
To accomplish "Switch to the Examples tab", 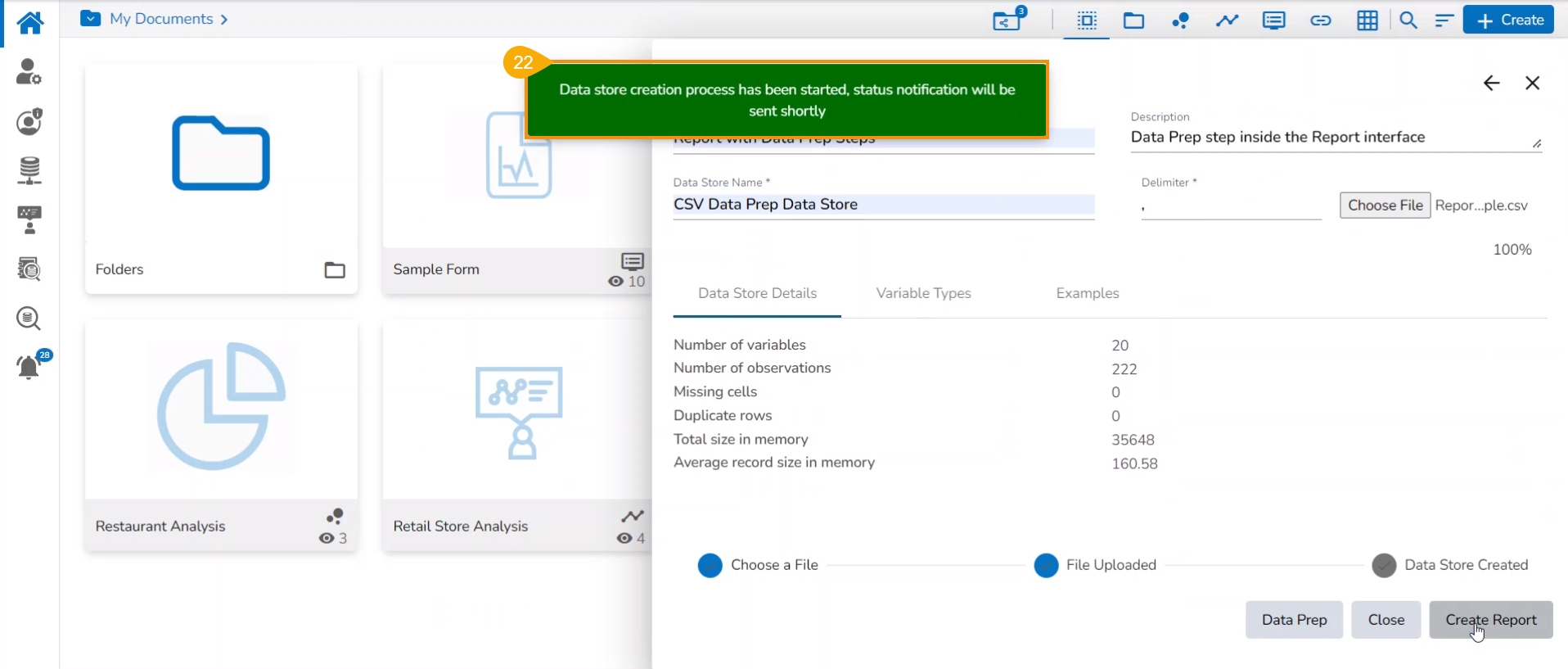I will pos(1087,293).
